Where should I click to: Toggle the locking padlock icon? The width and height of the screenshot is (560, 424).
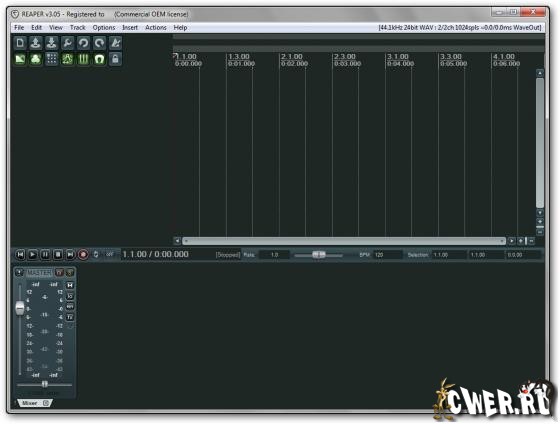[x=115, y=59]
